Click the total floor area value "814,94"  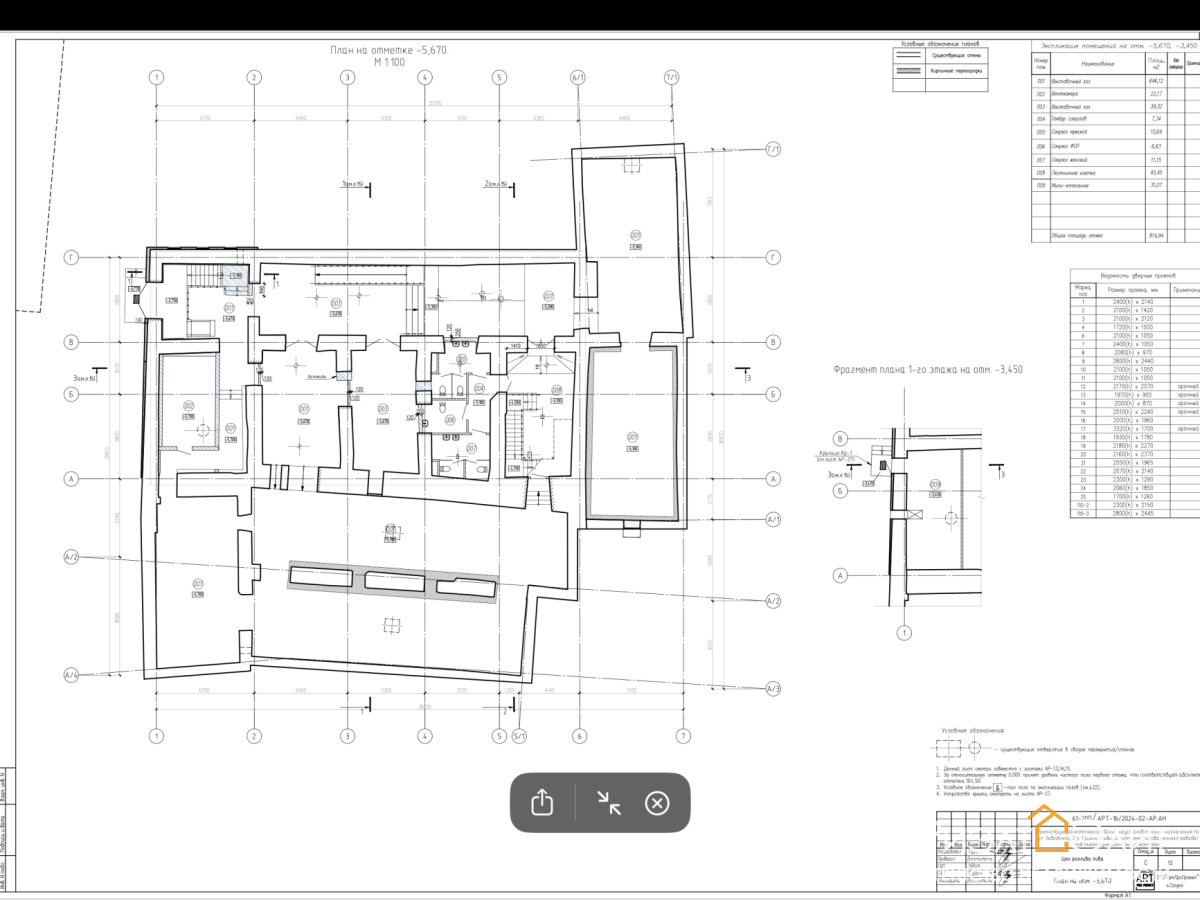pos(1156,236)
